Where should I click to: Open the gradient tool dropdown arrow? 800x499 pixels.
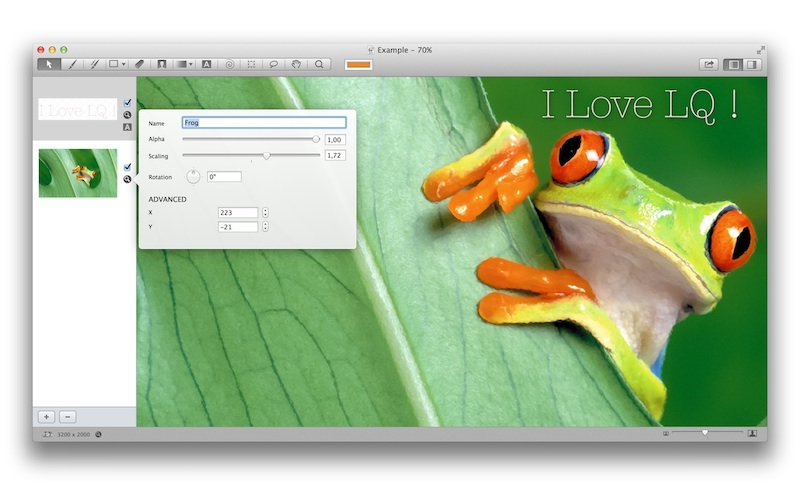click(191, 64)
